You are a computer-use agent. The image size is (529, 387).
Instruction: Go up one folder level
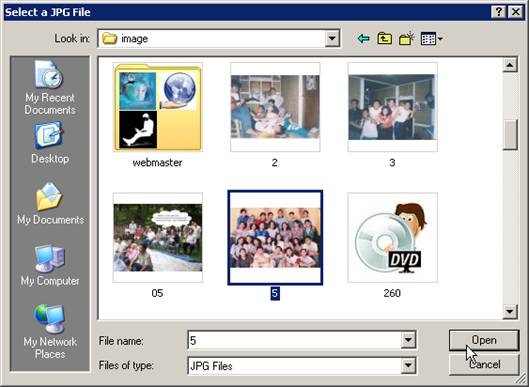coord(385,39)
